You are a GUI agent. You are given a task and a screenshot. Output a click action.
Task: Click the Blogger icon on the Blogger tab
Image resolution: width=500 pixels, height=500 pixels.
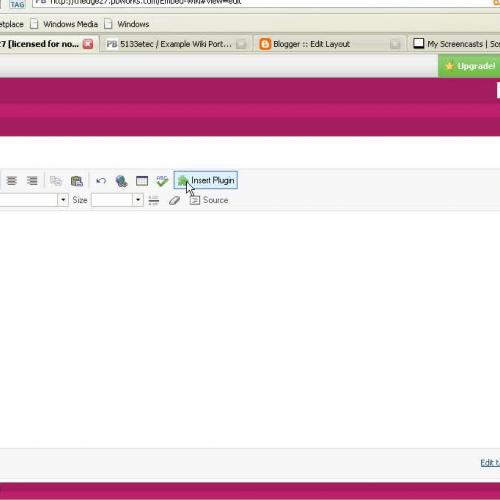[x=265, y=44]
